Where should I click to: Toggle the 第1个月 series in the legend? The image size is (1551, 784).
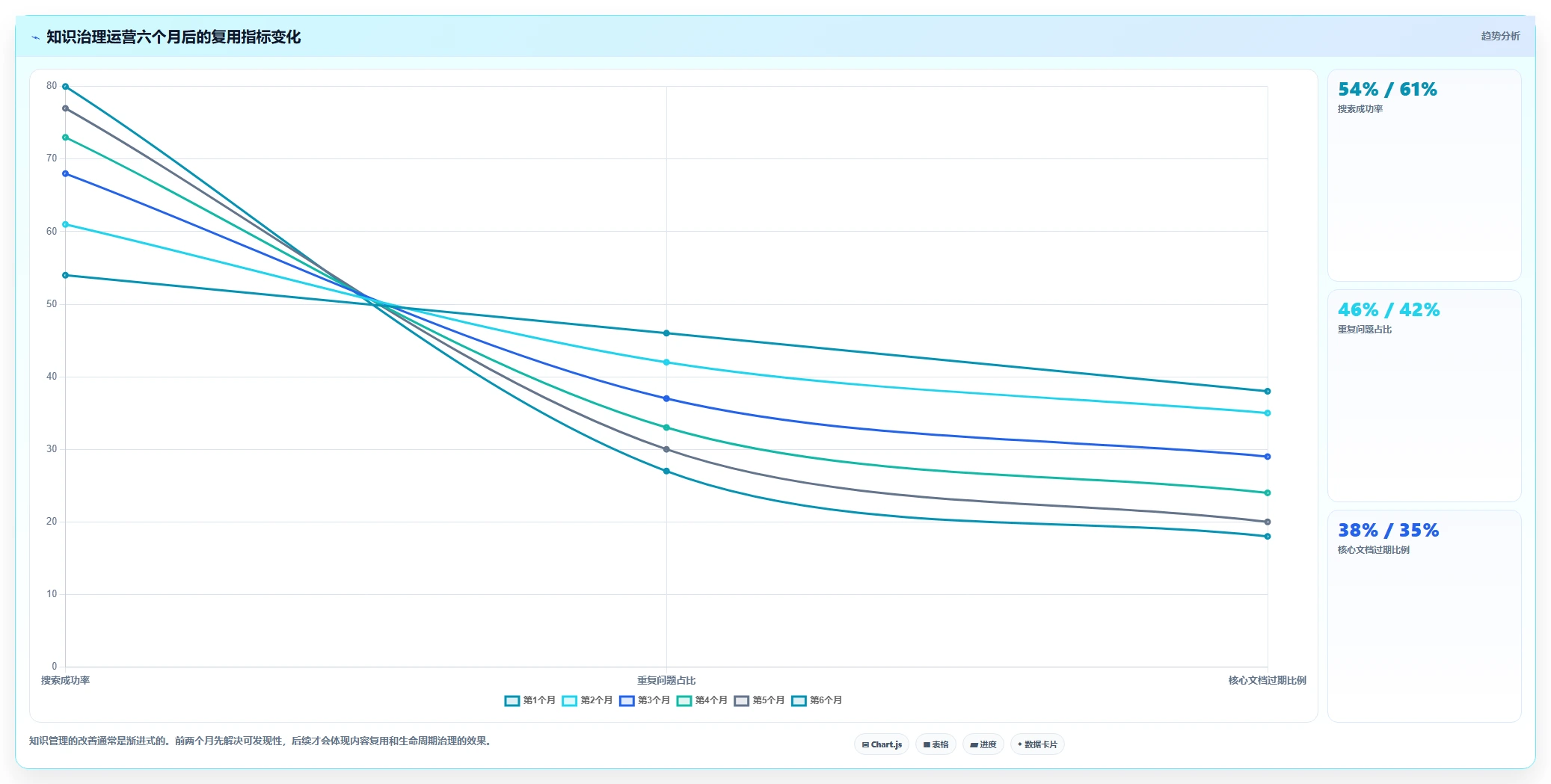click(530, 700)
